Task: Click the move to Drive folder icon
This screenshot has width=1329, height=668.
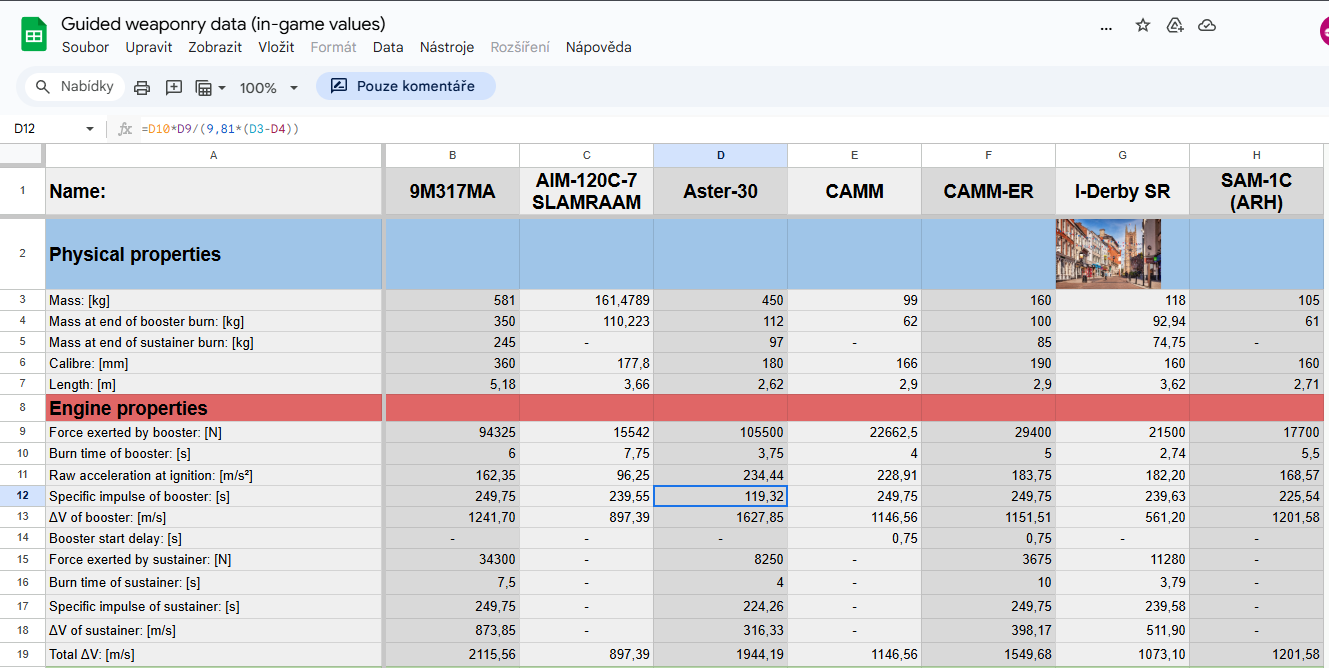Action: [x=1175, y=26]
